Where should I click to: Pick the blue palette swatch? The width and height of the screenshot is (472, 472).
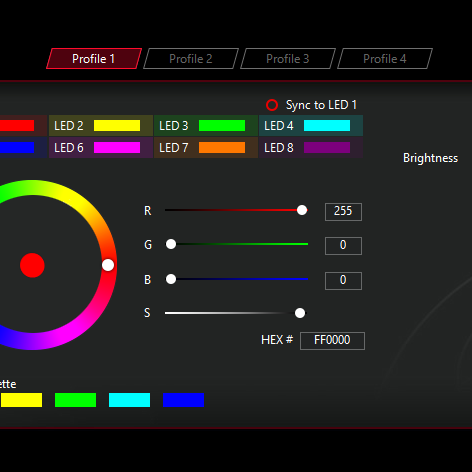pyautogui.click(x=183, y=400)
